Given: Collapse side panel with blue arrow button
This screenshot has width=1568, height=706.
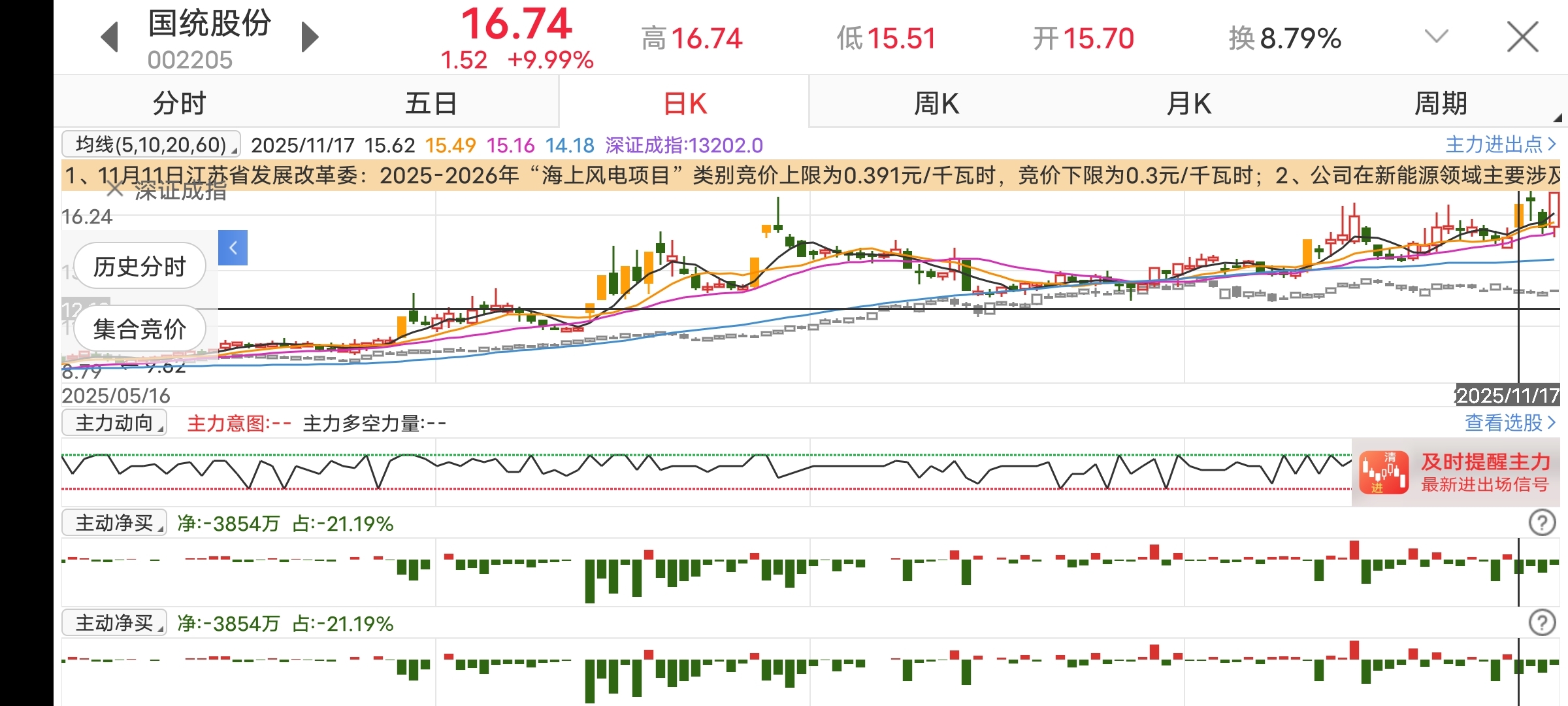Looking at the screenshot, I should [x=233, y=248].
